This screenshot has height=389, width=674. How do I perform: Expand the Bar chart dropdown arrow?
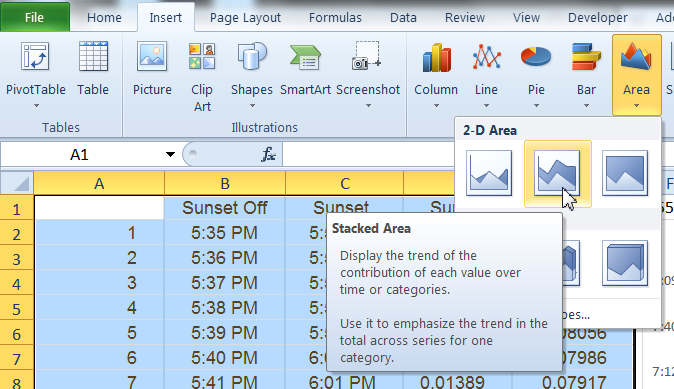586,105
